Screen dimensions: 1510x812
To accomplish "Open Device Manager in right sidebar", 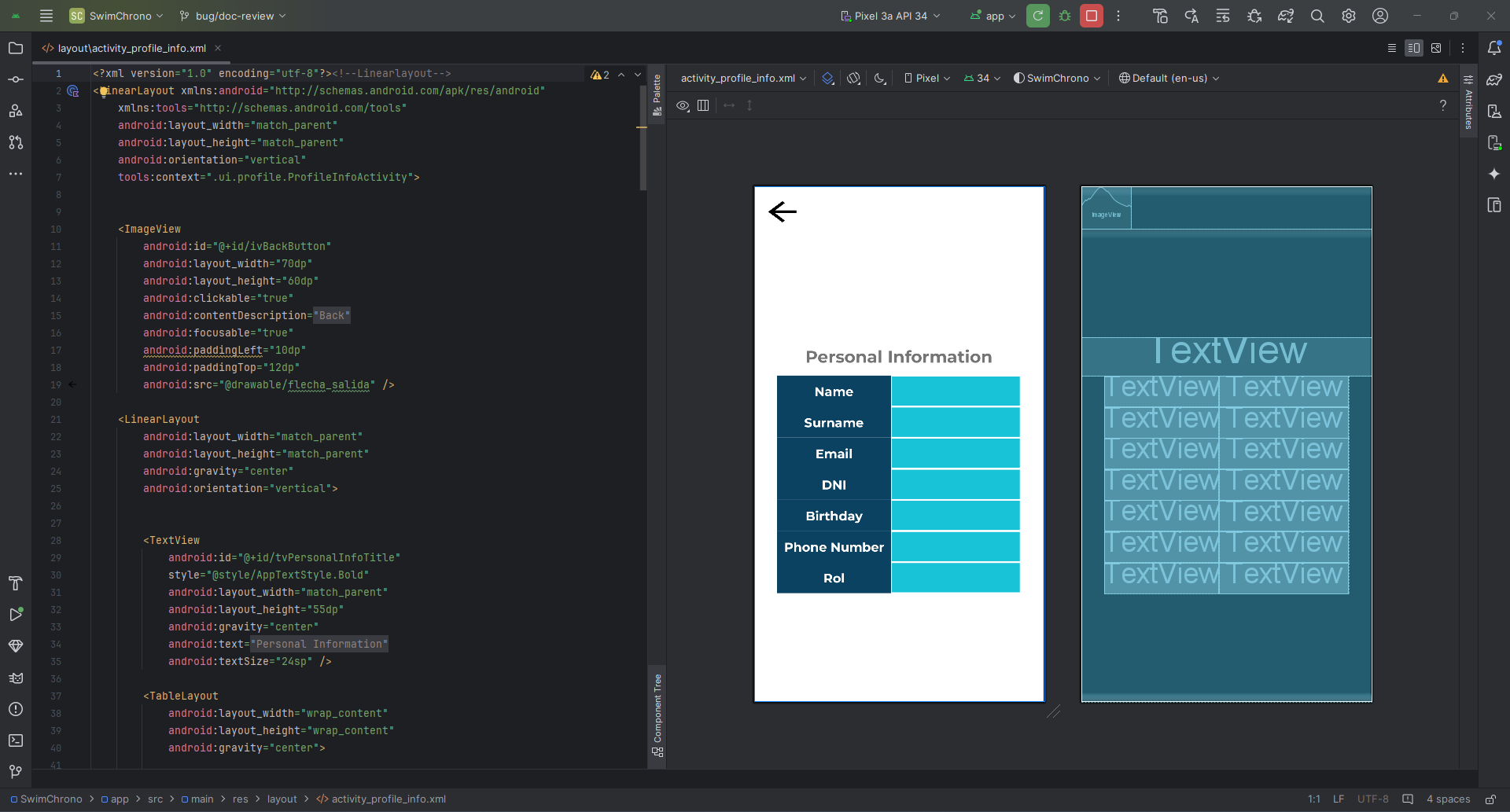I will (1494, 111).
